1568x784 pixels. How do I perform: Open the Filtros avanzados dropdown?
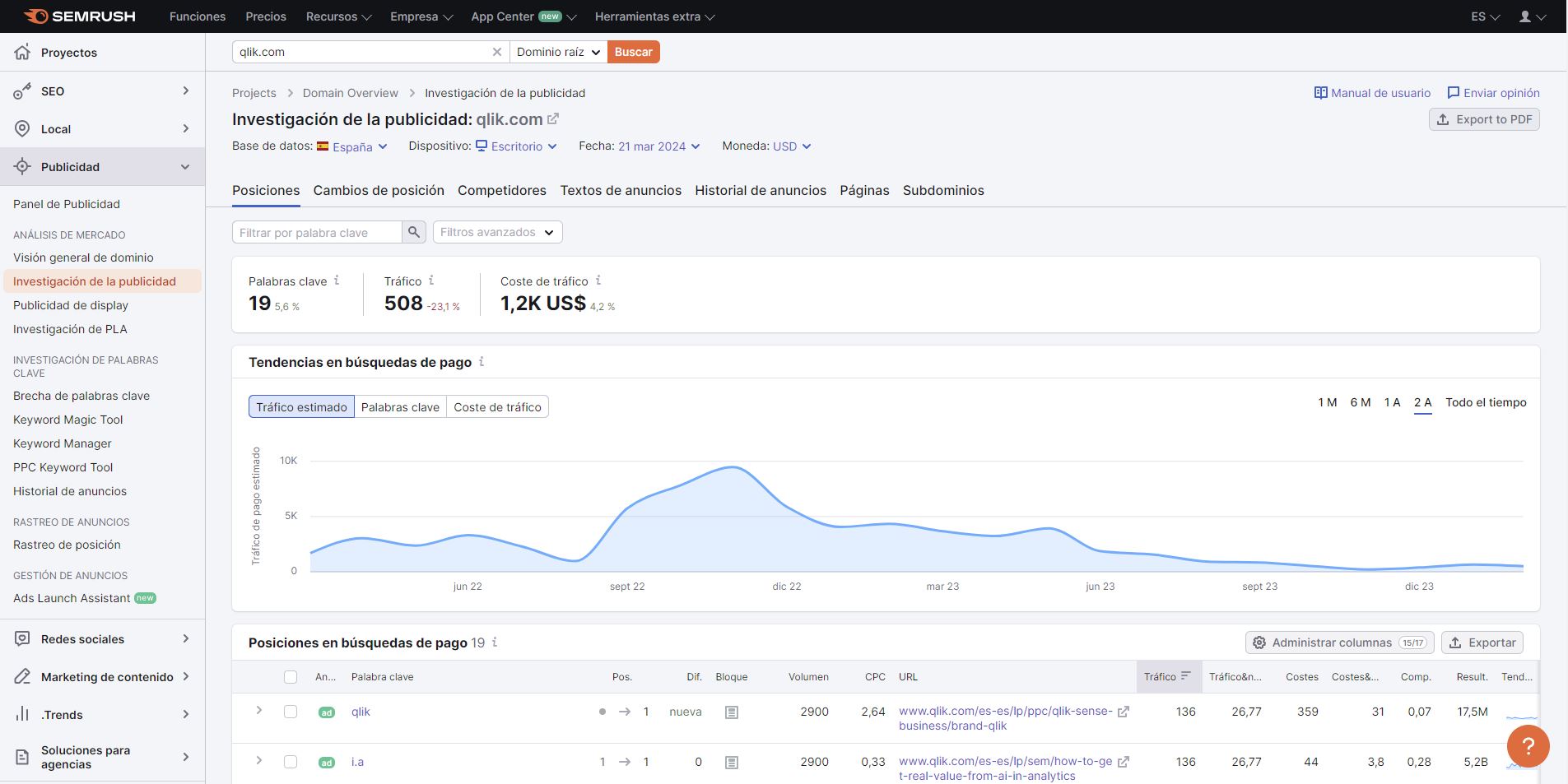point(498,232)
